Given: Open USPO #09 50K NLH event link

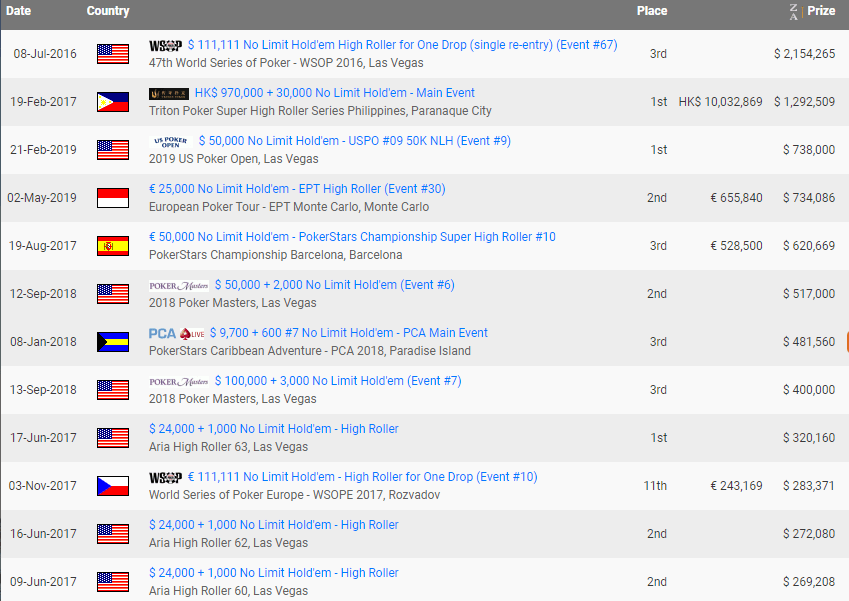Looking at the screenshot, I should [x=354, y=141].
